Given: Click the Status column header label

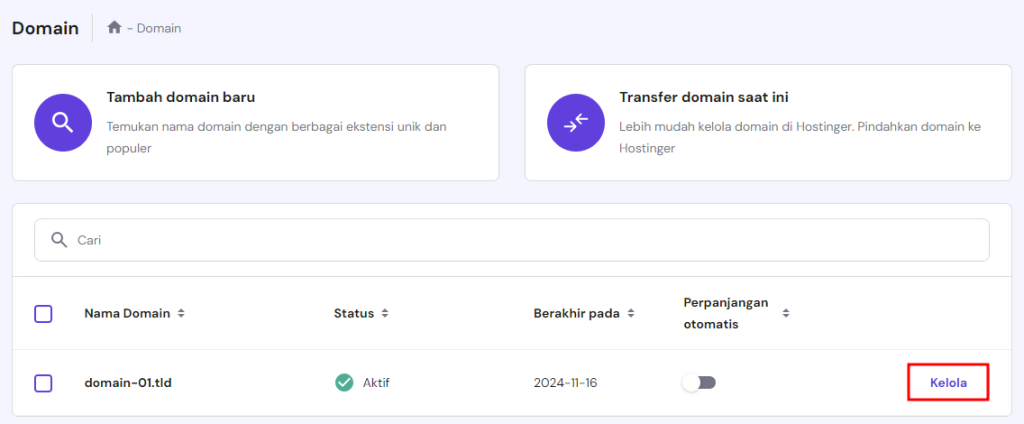Looking at the screenshot, I should click(353, 313).
